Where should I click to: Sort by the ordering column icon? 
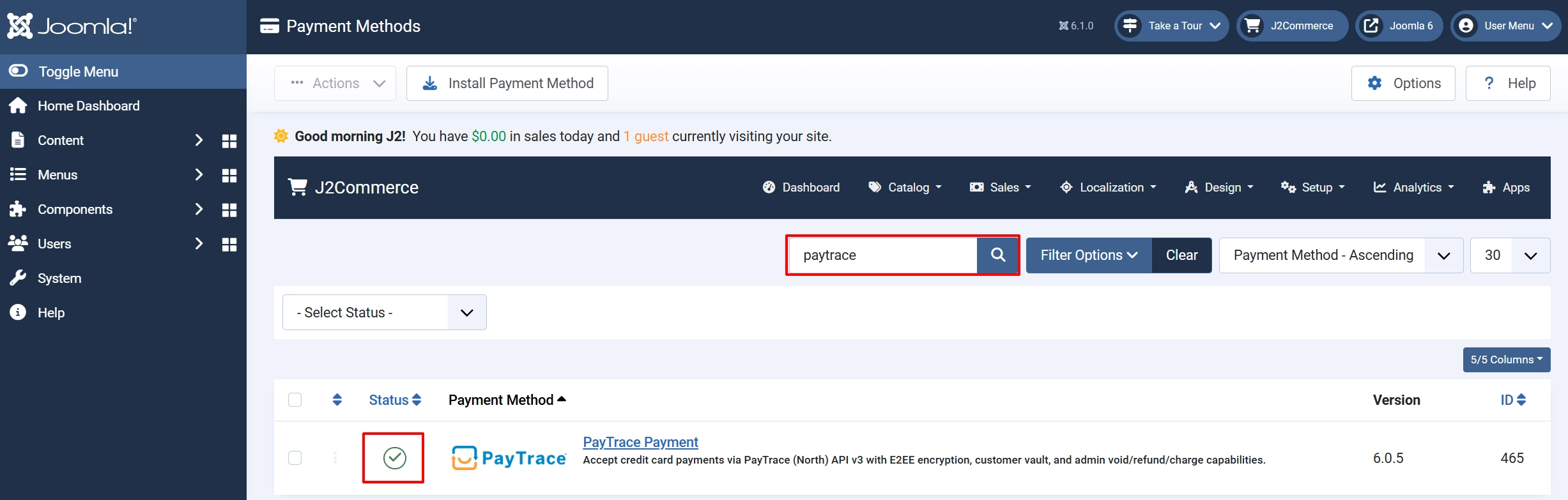[x=337, y=400]
